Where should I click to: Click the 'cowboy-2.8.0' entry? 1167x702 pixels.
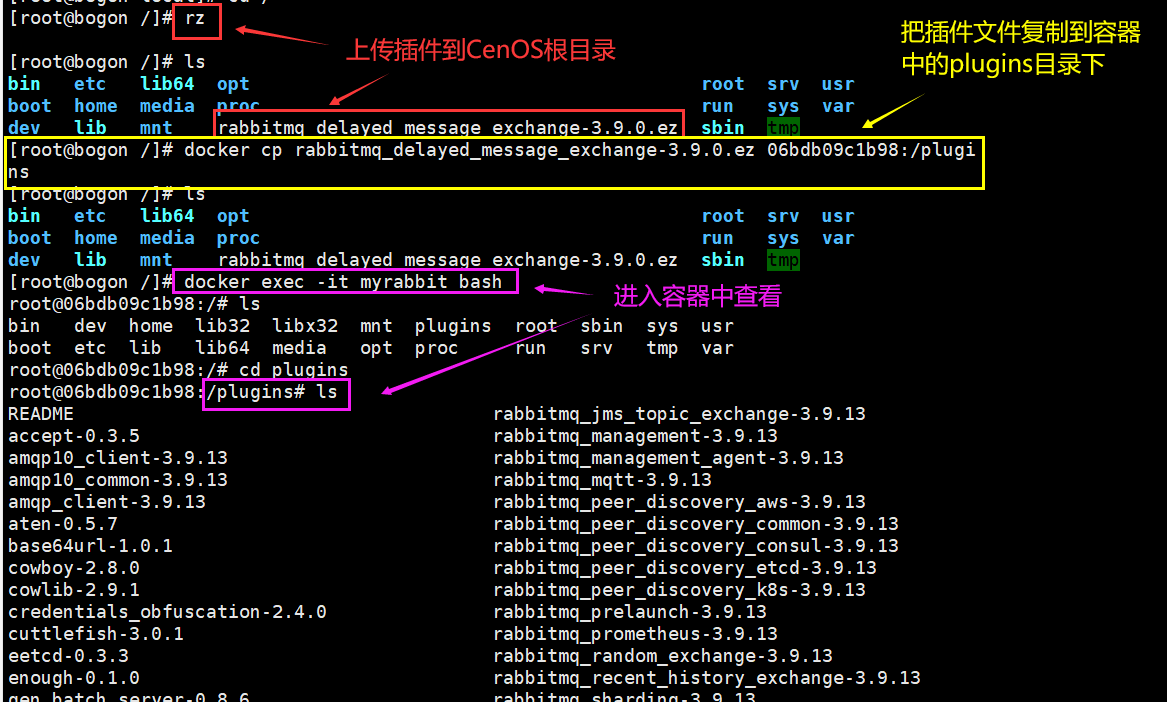tap(74, 568)
